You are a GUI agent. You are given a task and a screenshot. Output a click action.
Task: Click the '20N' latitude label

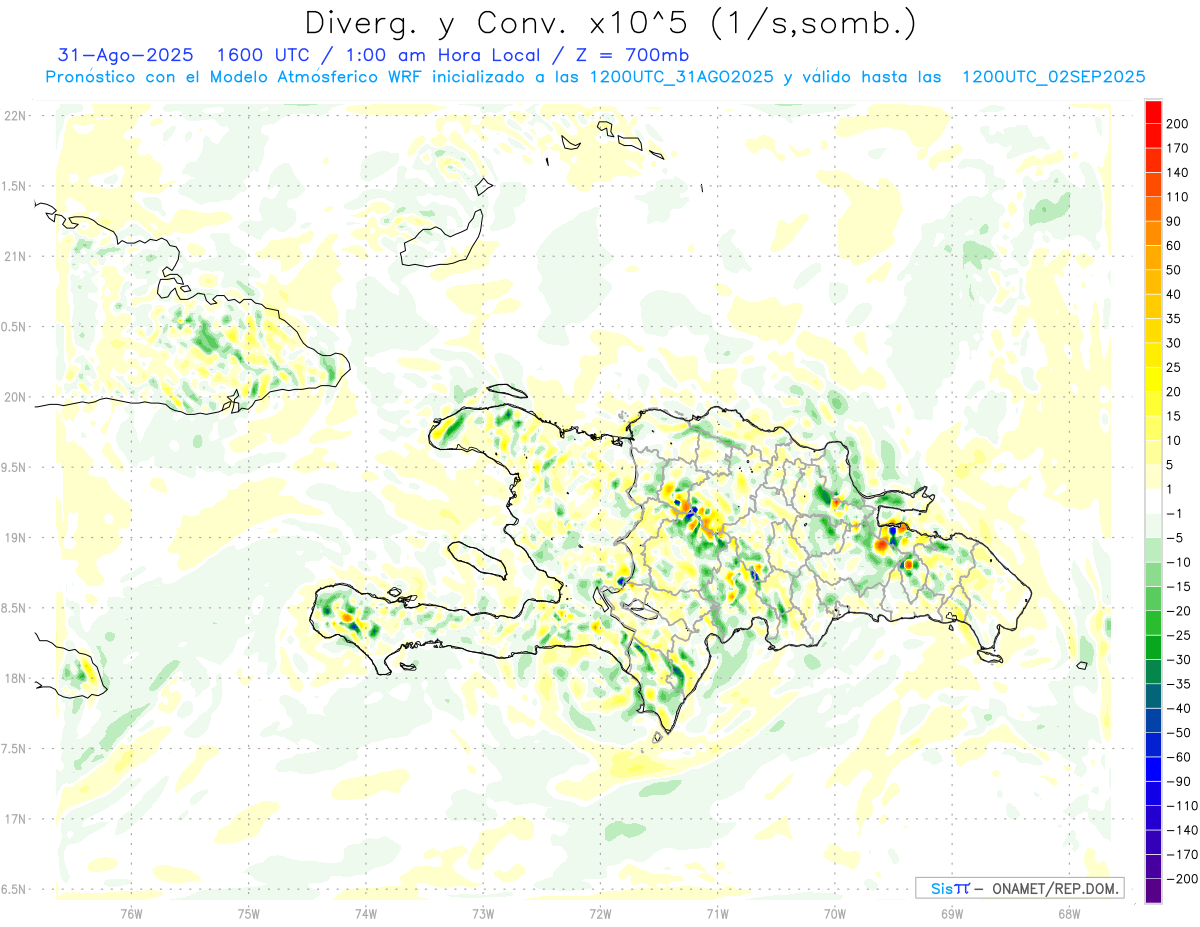[14, 397]
